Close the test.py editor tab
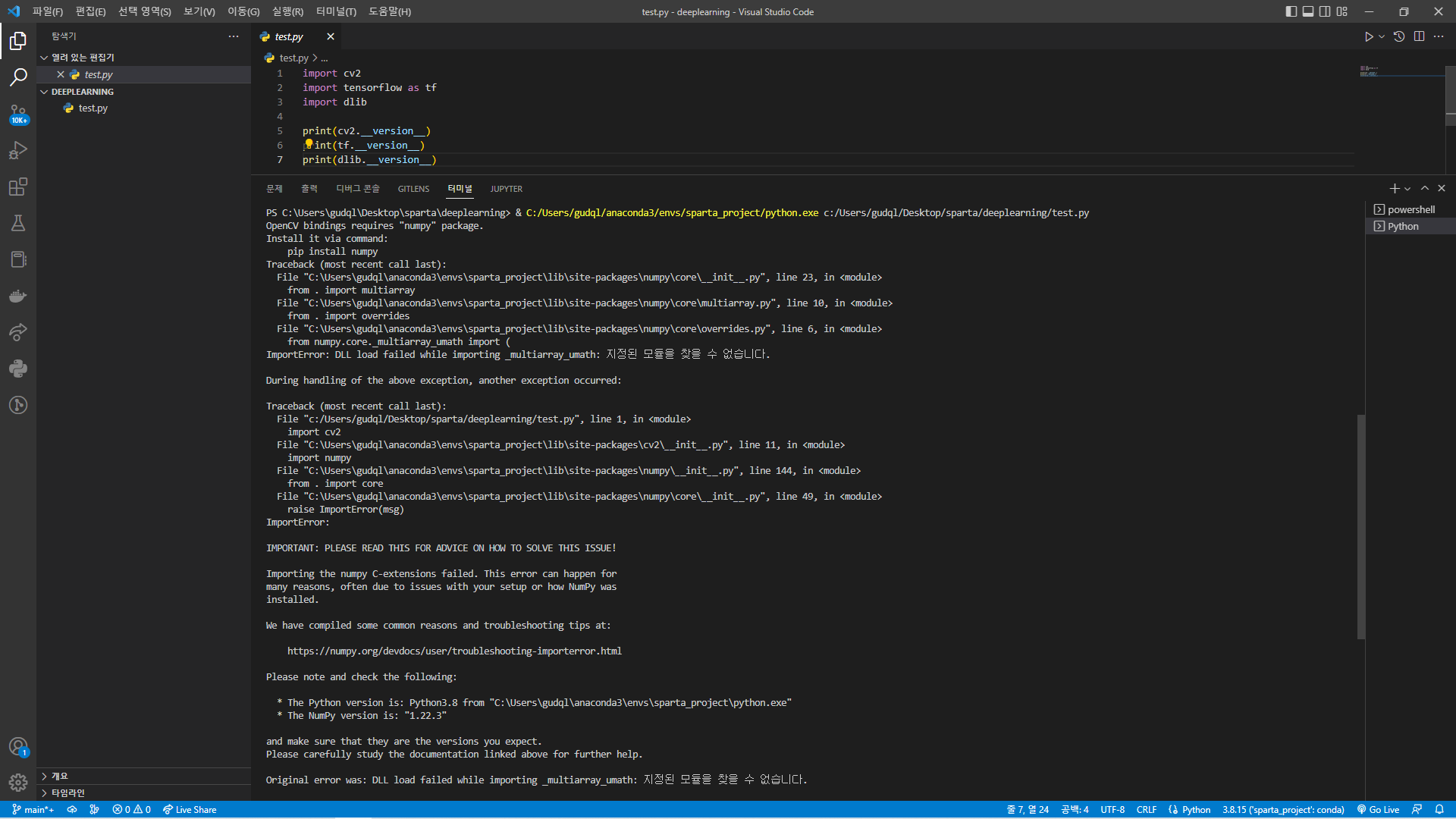The width and height of the screenshot is (1456, 819). click(331, 36)
